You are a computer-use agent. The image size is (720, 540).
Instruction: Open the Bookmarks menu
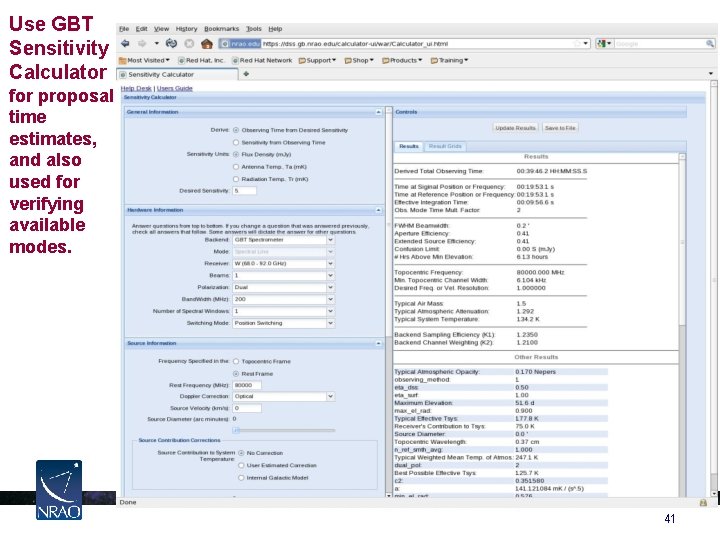point(221,28)
